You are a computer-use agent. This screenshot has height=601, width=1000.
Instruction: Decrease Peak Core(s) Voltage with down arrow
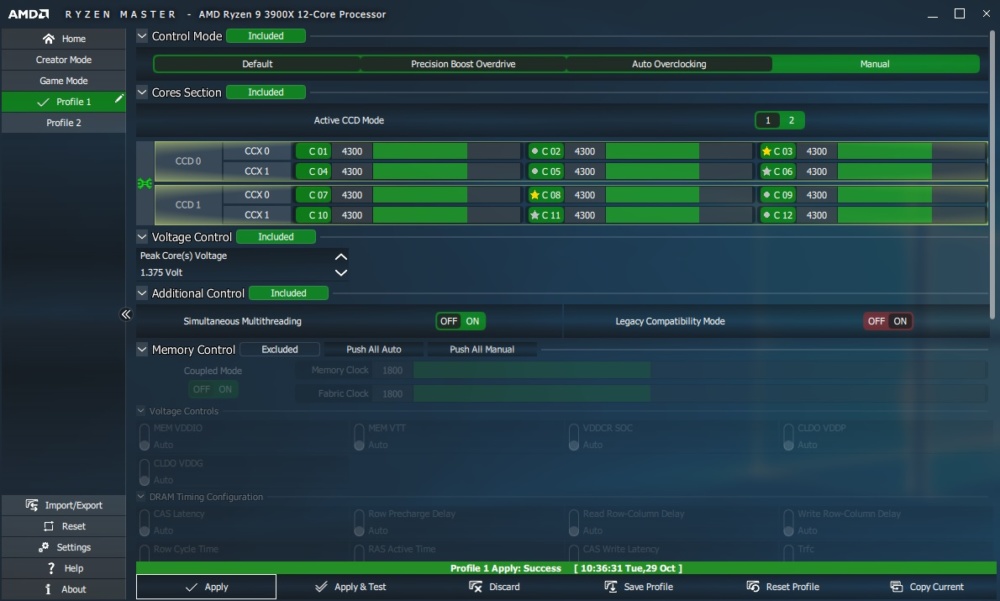tap(341, 272)
